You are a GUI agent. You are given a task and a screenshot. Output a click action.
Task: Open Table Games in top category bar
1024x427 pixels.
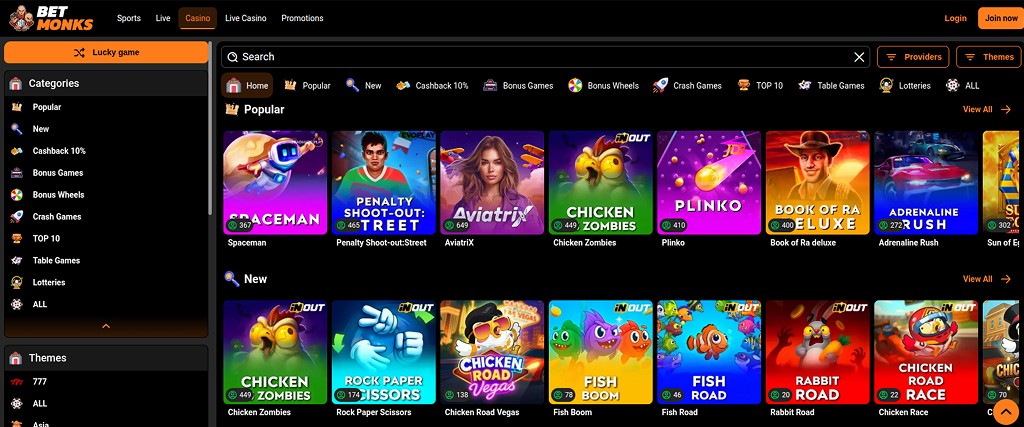(x=831, y=86)
